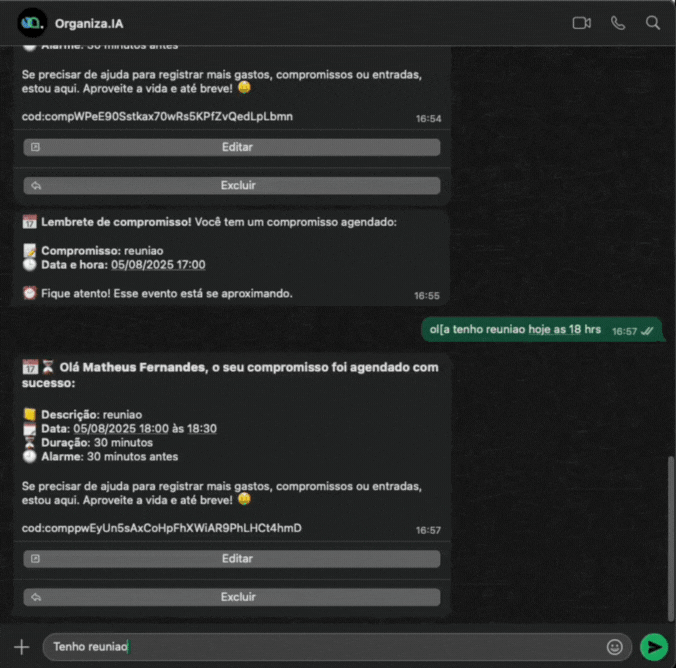Open the Organiza.IA profile picture
Viewport: 676px width, 668px height.
[x=31, y=22]
